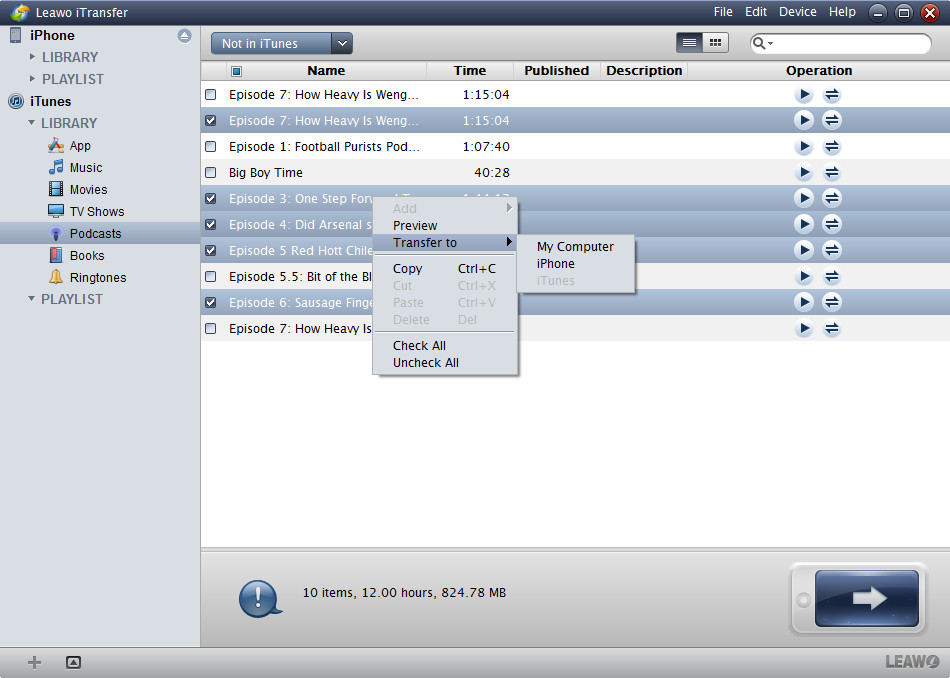This screenshot has width=950, height=678.
Task: Uncheck Episode 5 Red Hott Chile checkbox
Action: pos(210,250)
